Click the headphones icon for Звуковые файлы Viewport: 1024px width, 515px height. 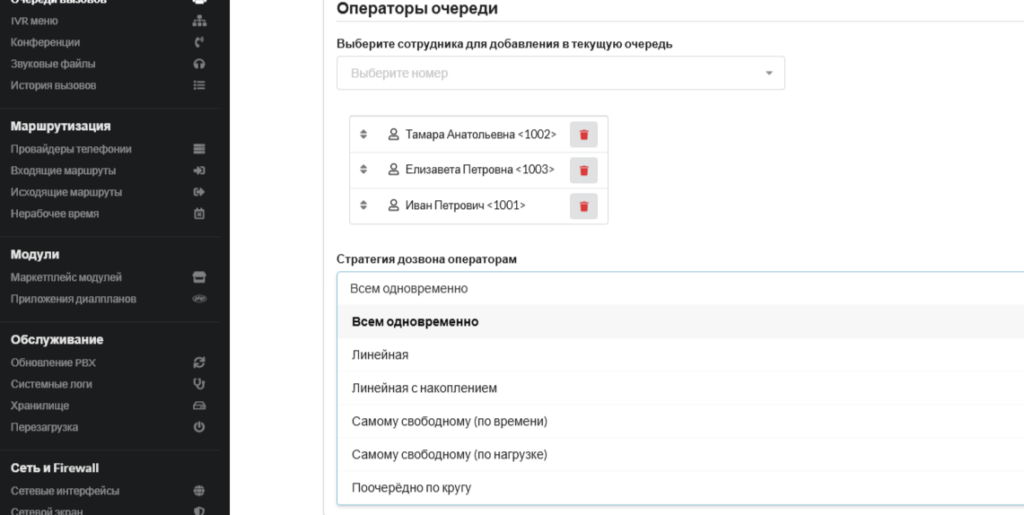[199, 64]
